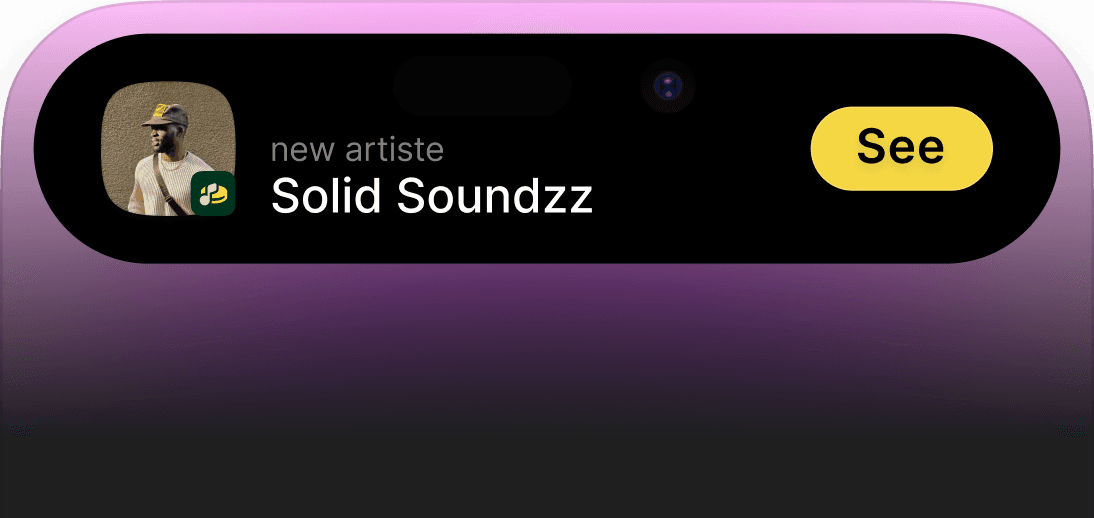Tap the artist's face in the photo
This screenshot has width=1094, height=518.
click(x=158, y=140)
